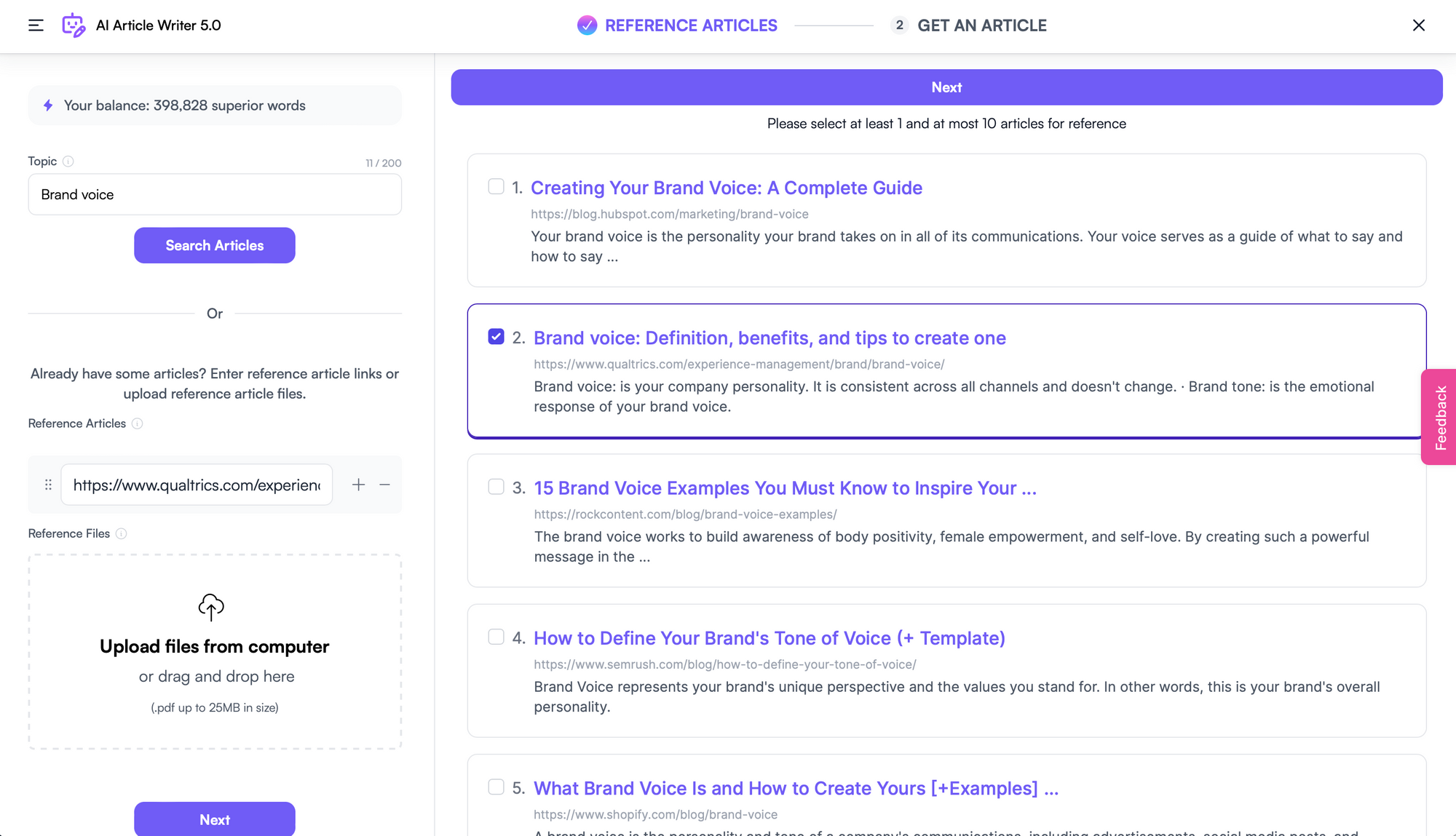
Task: Open the Semrush tone of voice article
Action: click(769, 638)
